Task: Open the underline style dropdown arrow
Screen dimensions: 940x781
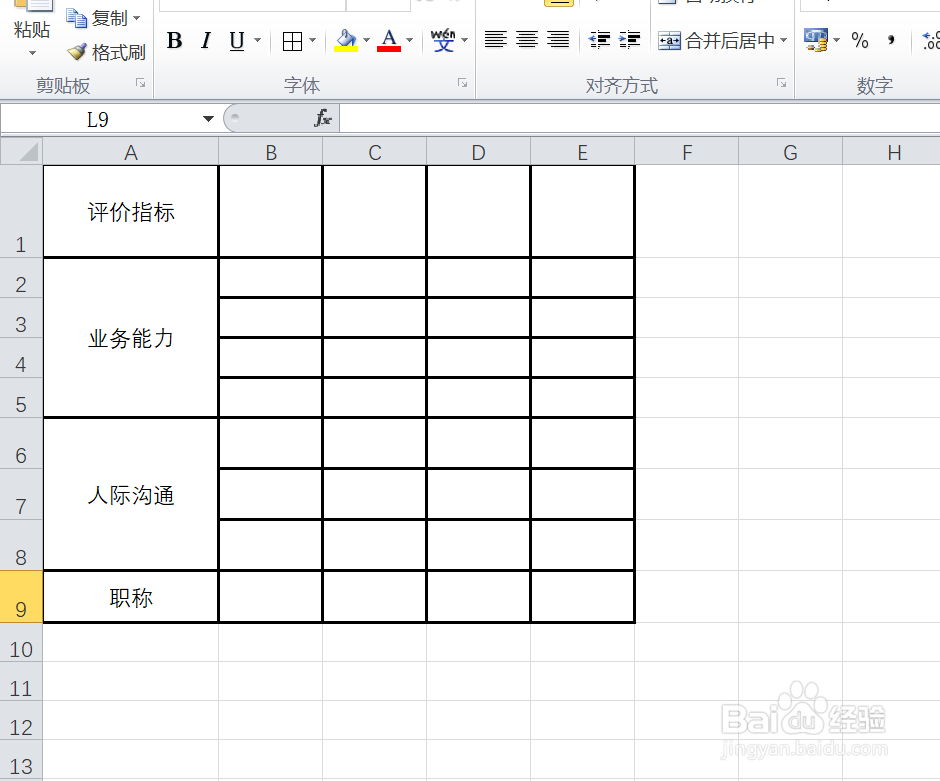Action: pos(258,41)
